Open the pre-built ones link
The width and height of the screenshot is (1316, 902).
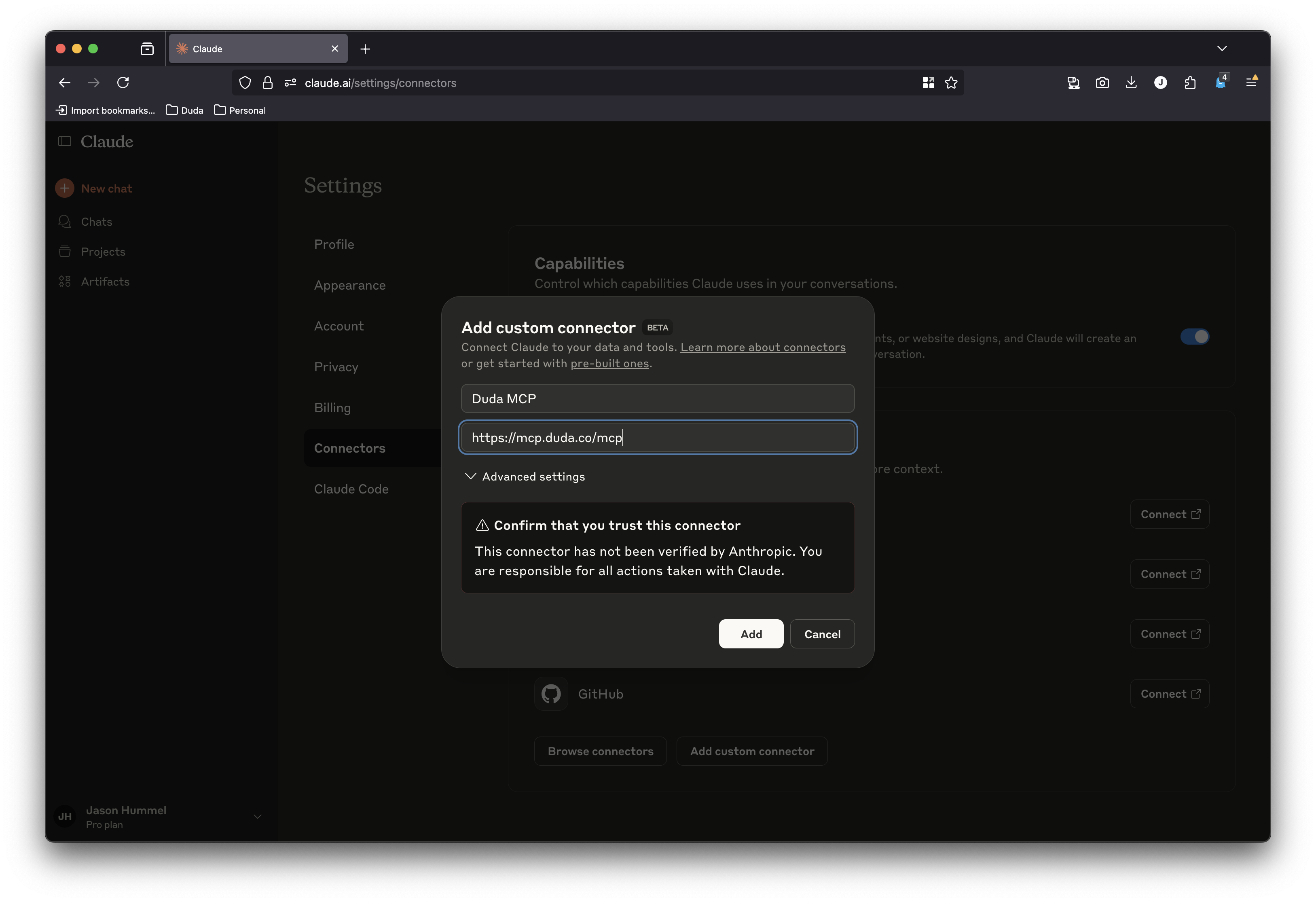(610, 364)
